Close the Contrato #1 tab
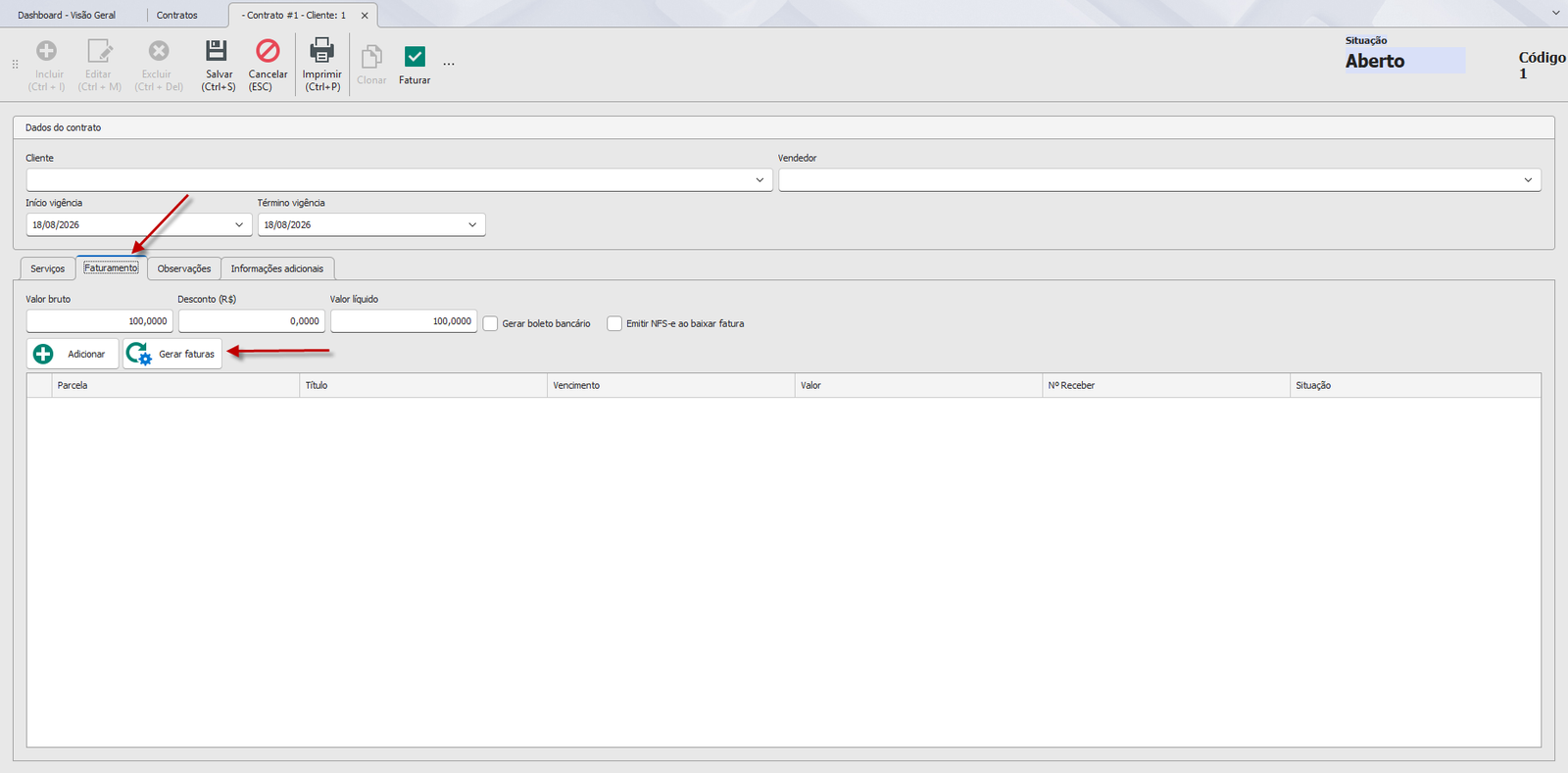Image resolution: width=1568 pixels, height=773 pixels. pos(365,16)
